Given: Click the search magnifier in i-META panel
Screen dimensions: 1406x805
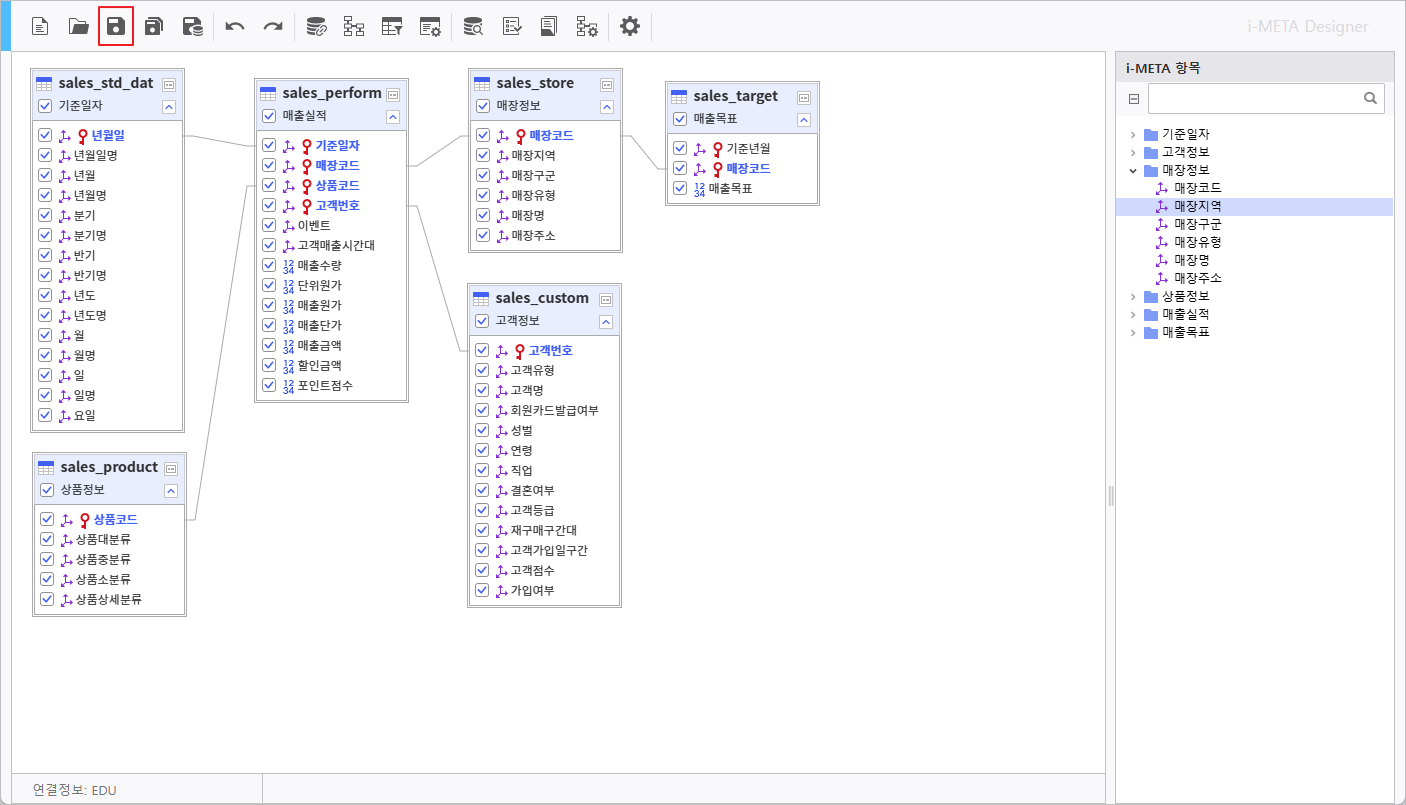Looking at the screenshot, I should click(1371, 98).
